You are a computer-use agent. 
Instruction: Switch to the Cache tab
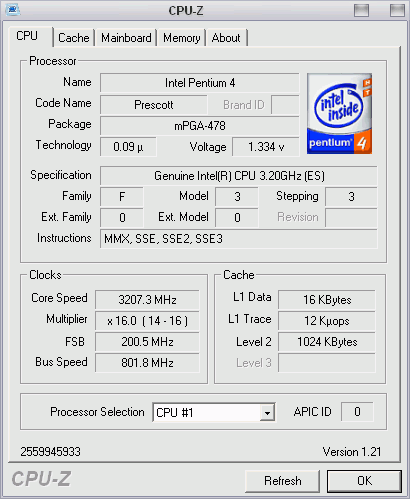tap(74, 38)
